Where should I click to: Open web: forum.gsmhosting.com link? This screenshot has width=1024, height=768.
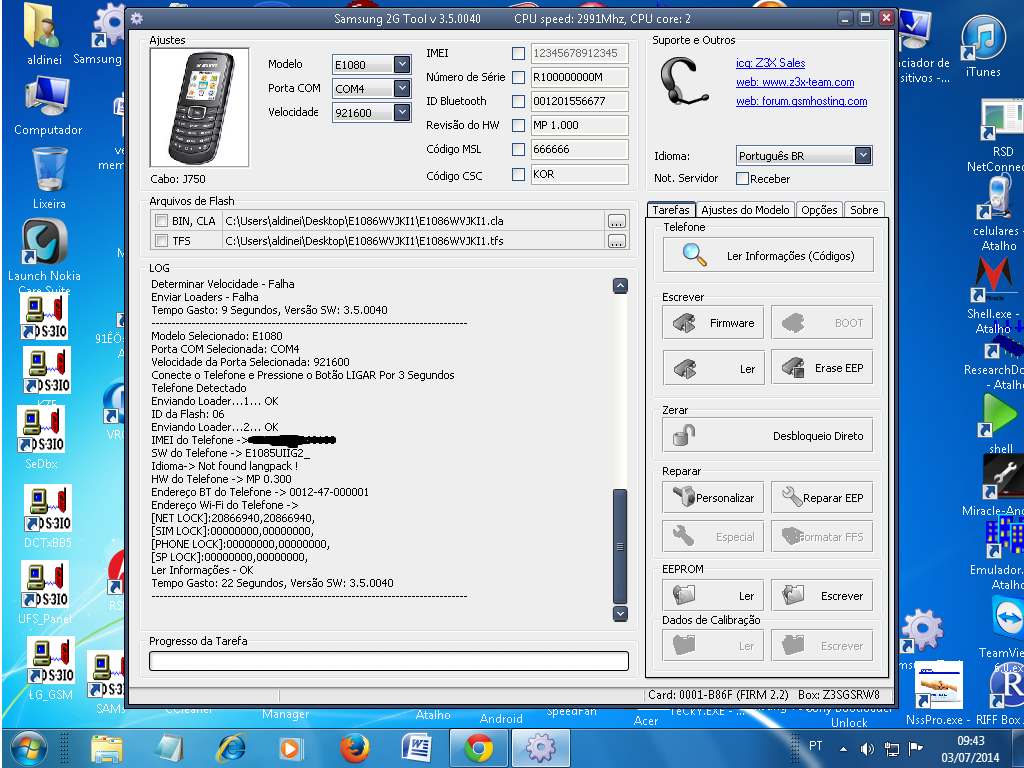pyautogui.click(x=801, y=101)
